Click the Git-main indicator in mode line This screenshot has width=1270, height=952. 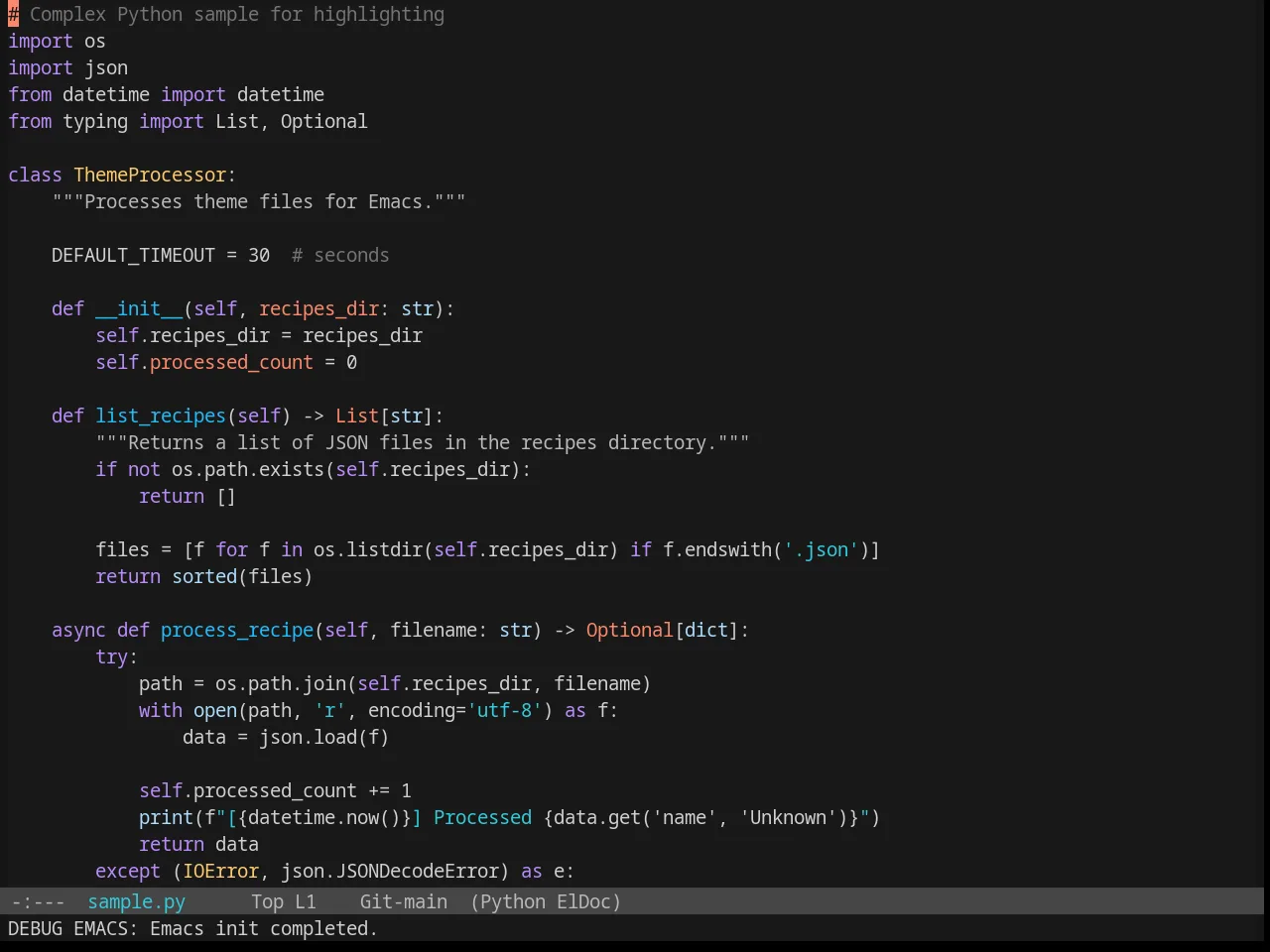(403, 901)
